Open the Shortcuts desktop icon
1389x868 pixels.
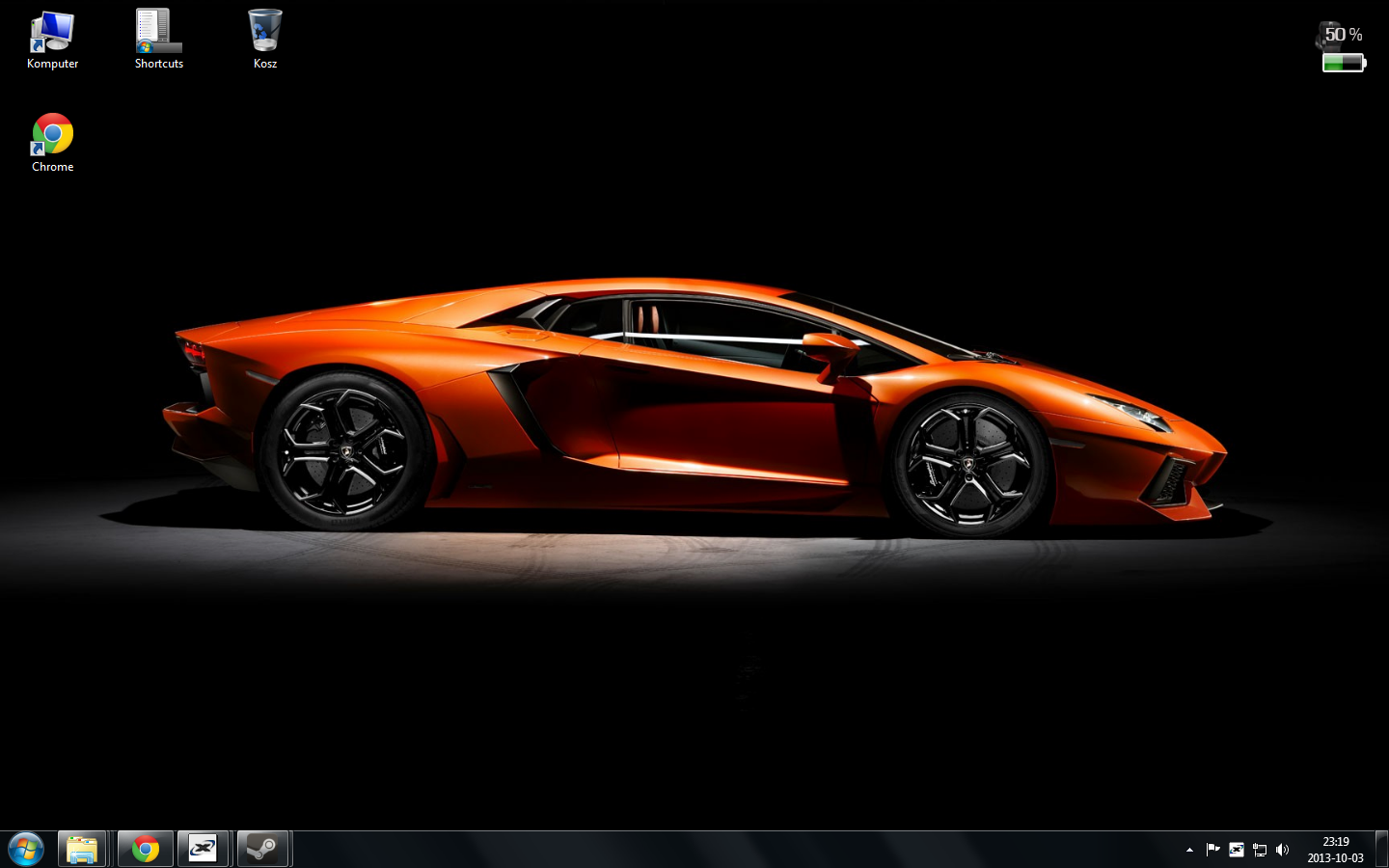click(x=159, y=40)
